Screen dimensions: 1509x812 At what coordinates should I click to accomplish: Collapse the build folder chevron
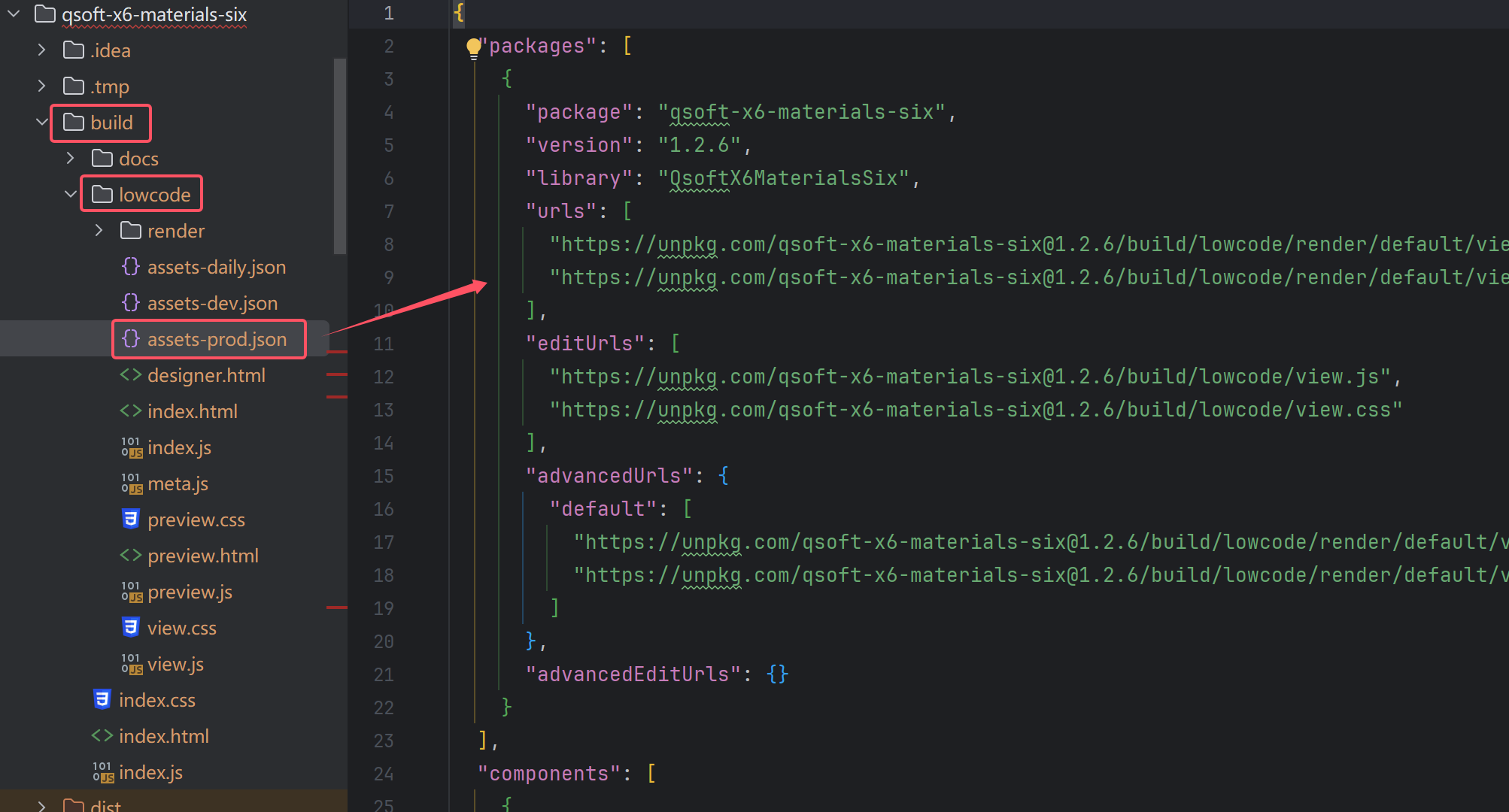[x=42, y=123]
